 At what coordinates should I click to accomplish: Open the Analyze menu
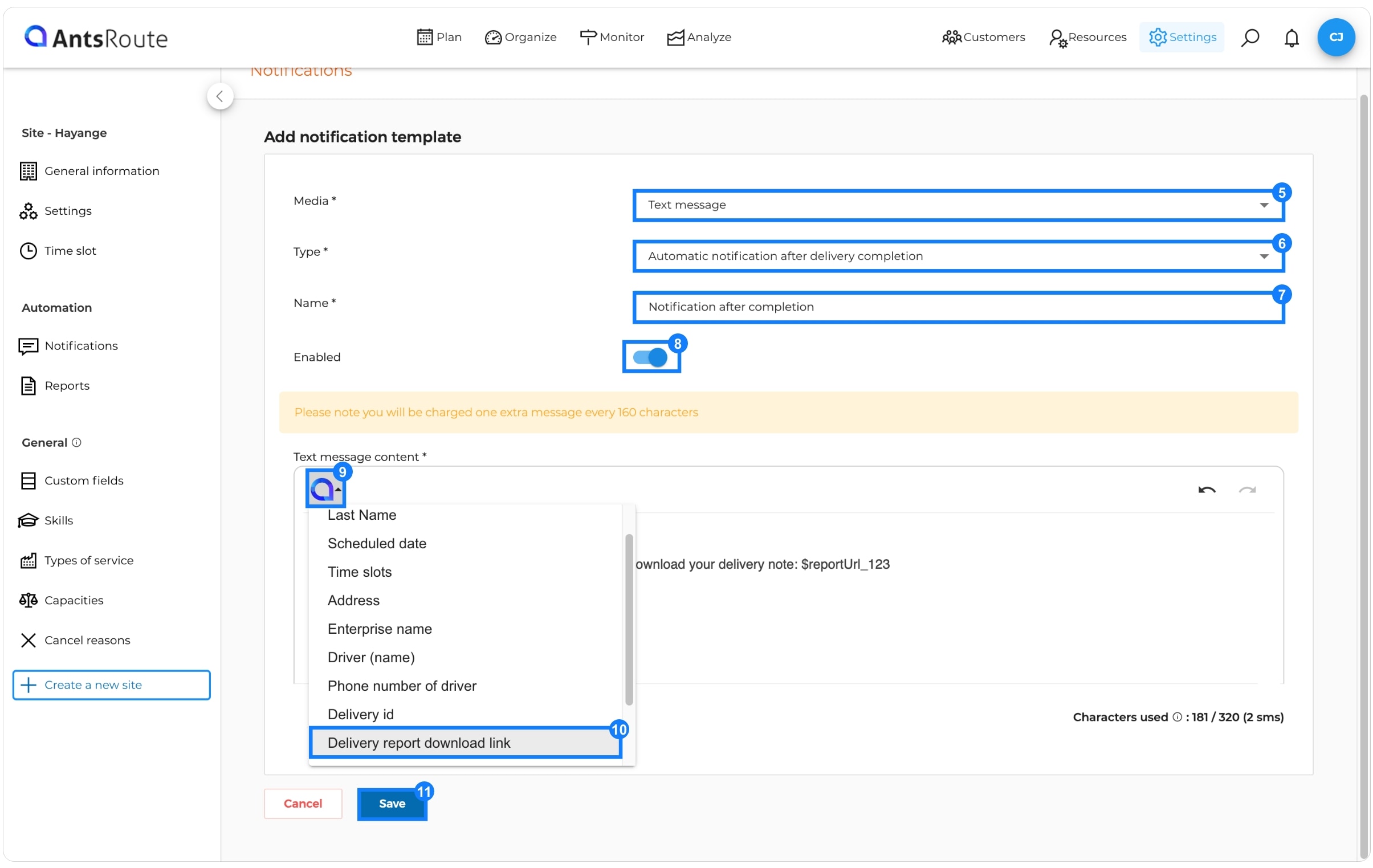[x=699, y=37]
